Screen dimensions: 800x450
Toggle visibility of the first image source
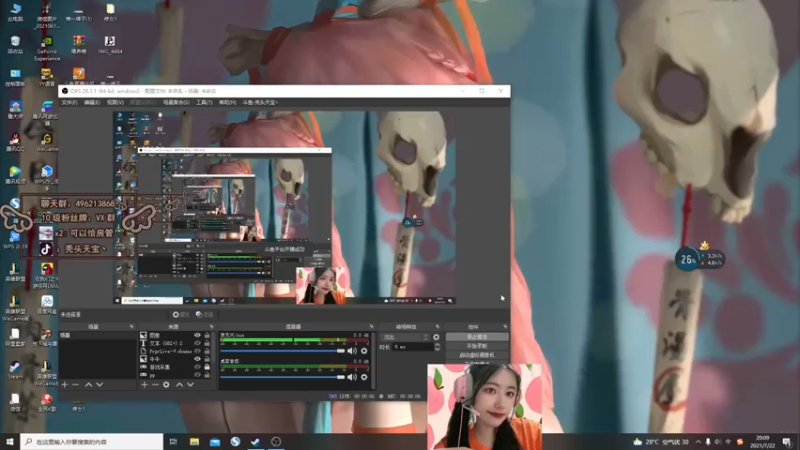pyautogui.click(x=197, y=335)
